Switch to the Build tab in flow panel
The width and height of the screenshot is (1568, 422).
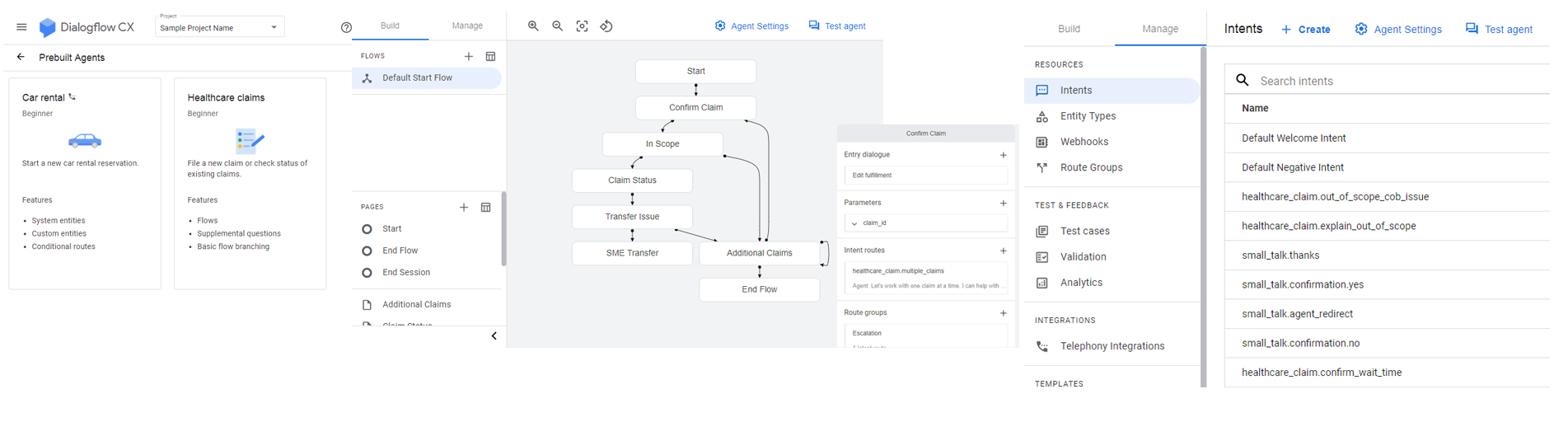(390, 26)
